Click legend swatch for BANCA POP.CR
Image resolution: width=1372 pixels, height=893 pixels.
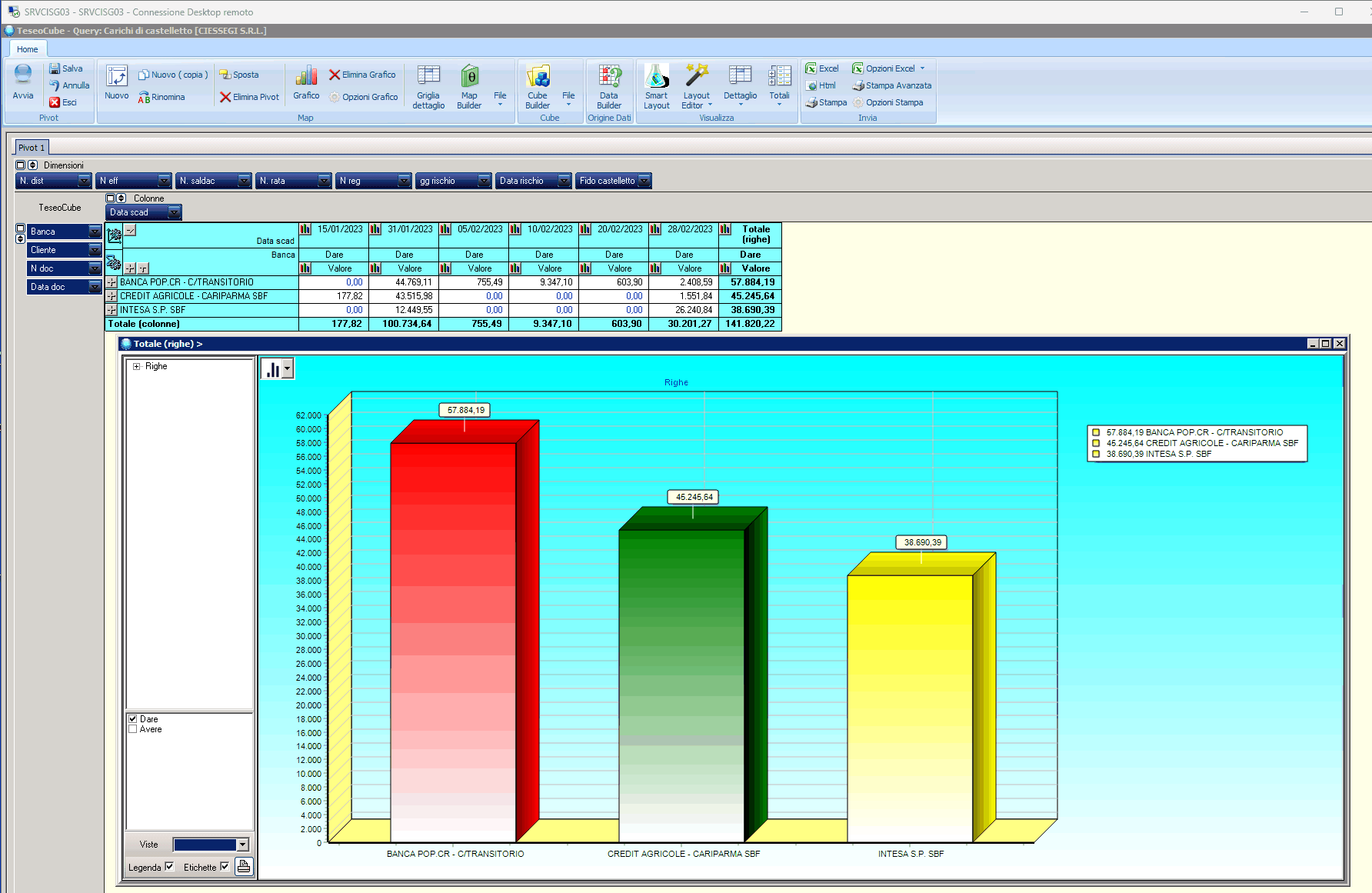click(x=1096, y=432)
